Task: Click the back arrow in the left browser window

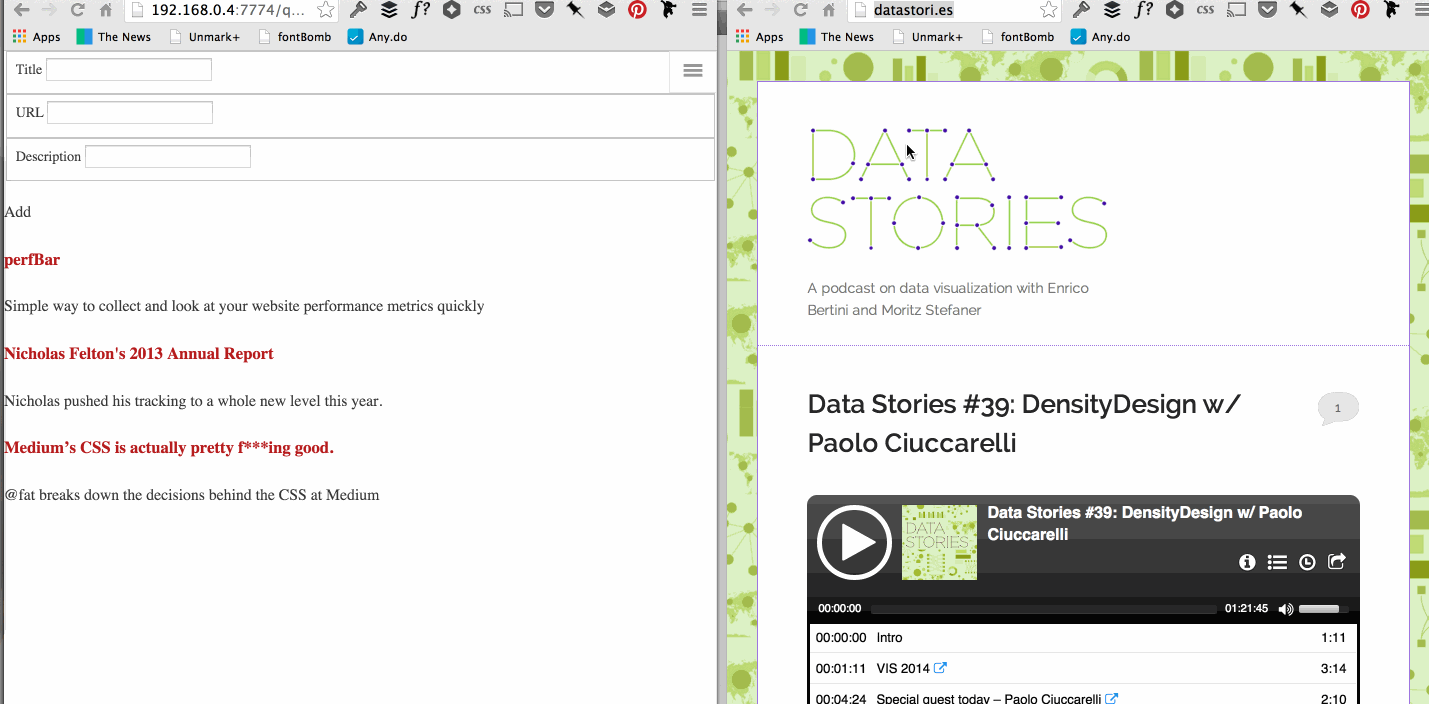Action: point(21,11)
